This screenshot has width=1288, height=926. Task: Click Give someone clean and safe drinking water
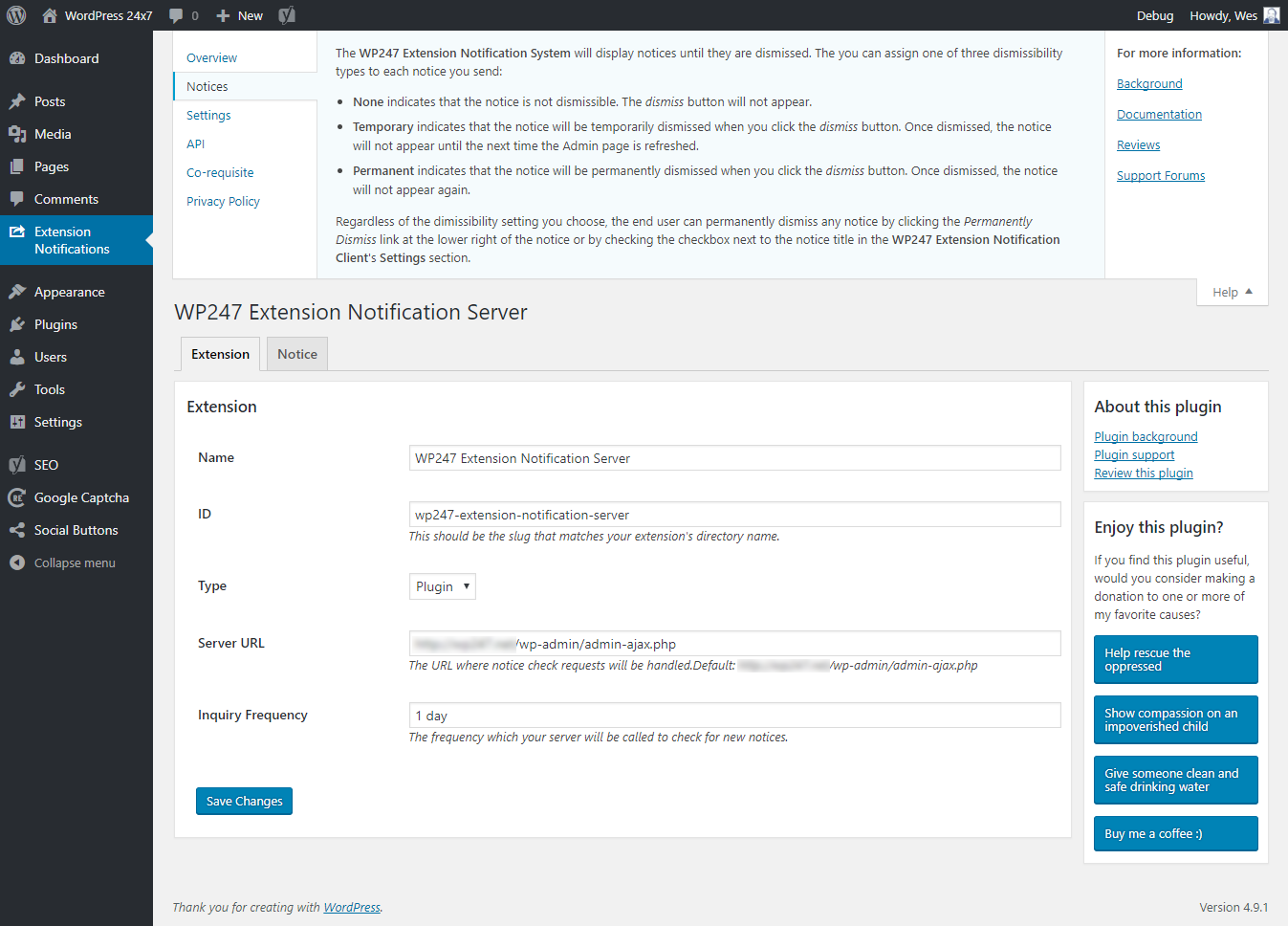1175,780
